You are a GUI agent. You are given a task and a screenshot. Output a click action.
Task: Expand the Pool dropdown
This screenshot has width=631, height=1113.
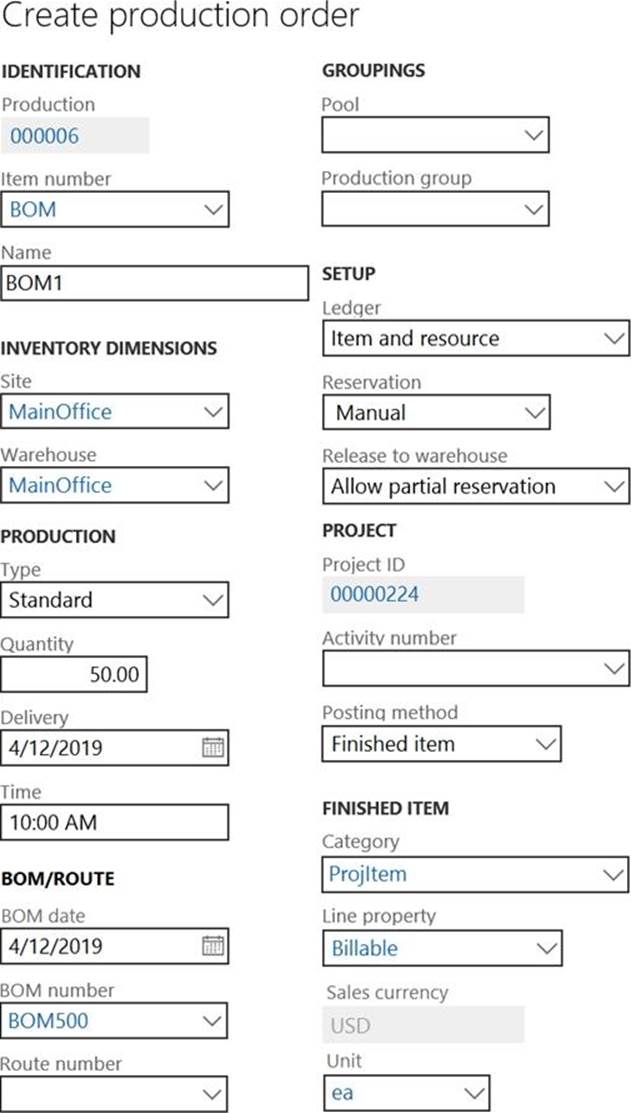(534, 135)
